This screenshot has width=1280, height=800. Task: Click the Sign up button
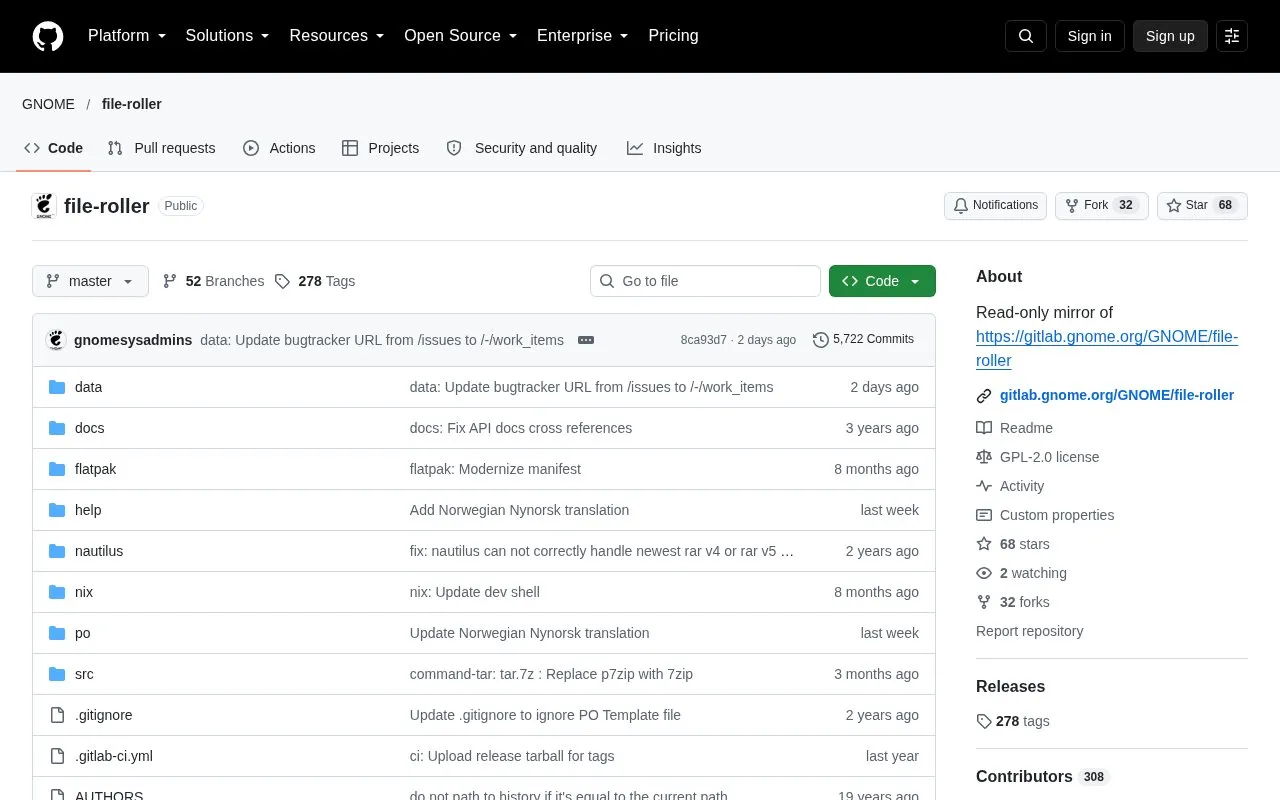point(1170,36)
